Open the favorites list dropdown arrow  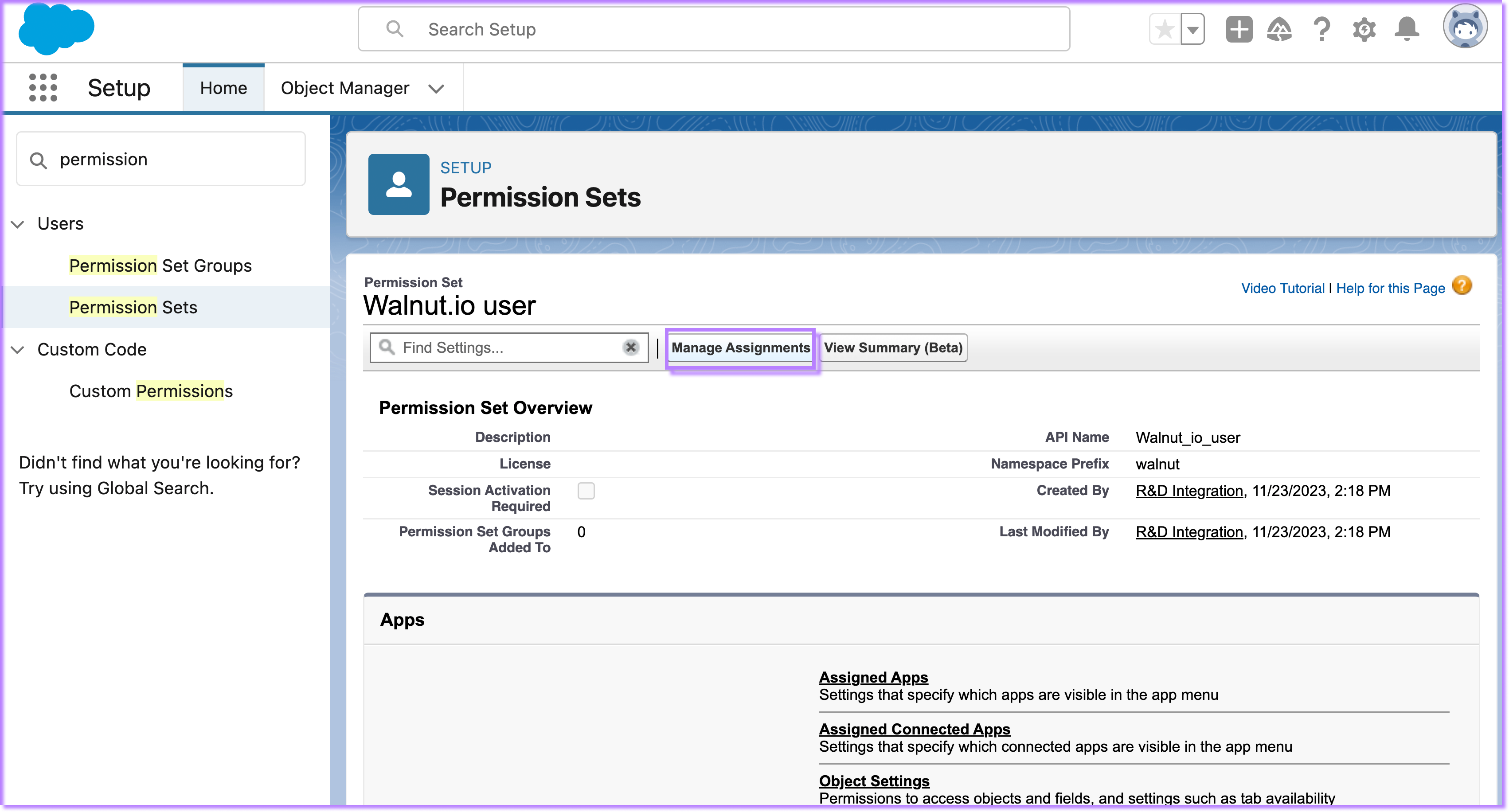pyautogui.click(x=1192, y=29)
